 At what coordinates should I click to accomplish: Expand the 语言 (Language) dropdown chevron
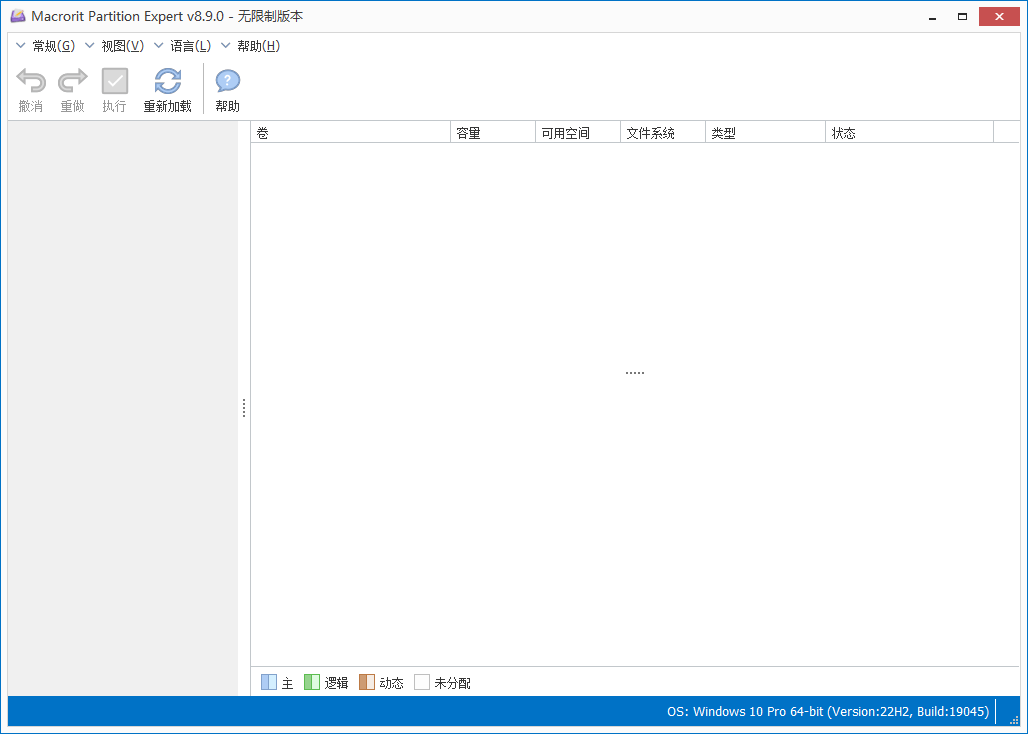pyautogui.click(x=158, y=45)
